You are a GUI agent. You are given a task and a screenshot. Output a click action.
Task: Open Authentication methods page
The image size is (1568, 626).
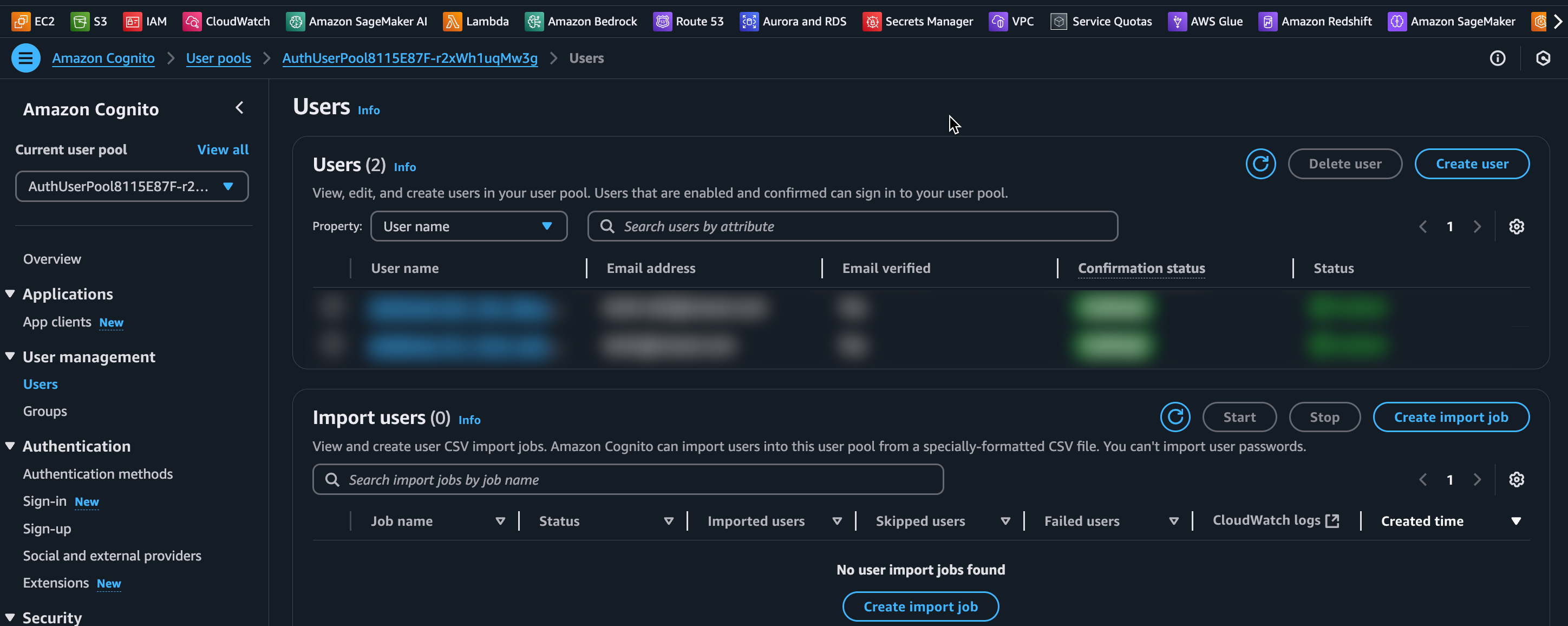[x=98, y=474]
